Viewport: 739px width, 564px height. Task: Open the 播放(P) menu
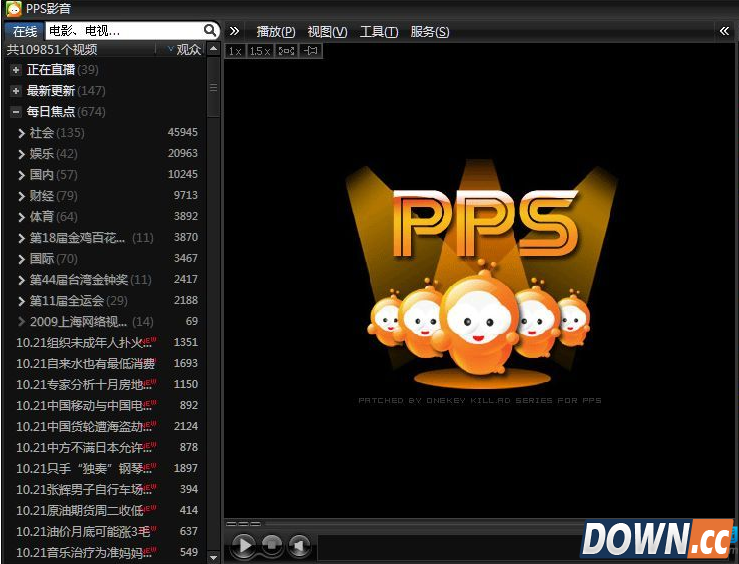tap(275, 31)
